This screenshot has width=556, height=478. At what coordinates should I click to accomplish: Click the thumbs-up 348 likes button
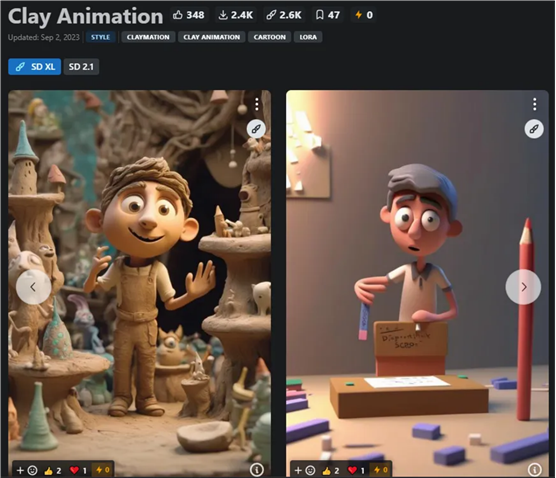point(188,15)
